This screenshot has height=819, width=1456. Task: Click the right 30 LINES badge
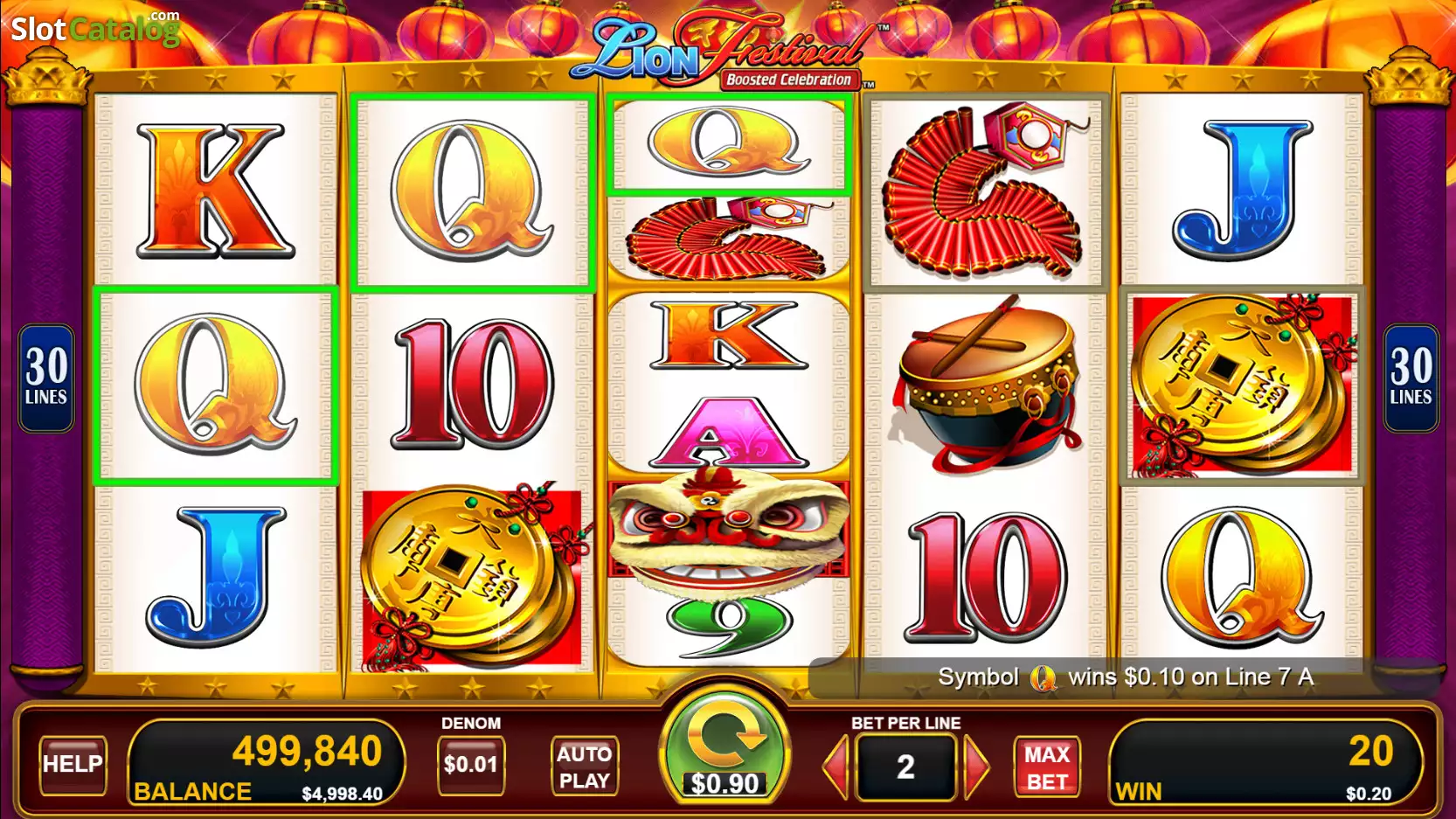pyautogui.click(x=1411, y=378)
